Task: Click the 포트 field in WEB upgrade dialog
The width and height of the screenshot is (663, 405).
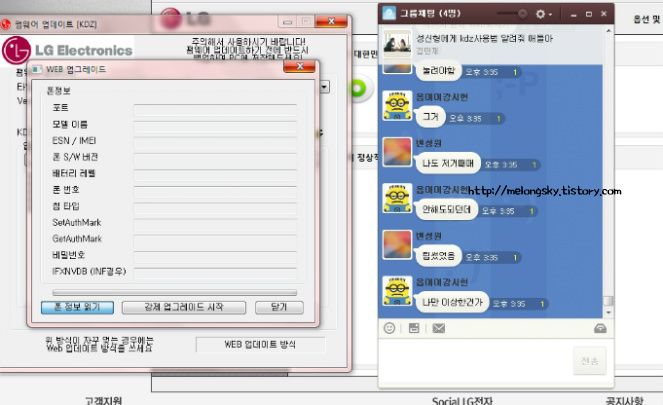Action: (x=215, y=109)
